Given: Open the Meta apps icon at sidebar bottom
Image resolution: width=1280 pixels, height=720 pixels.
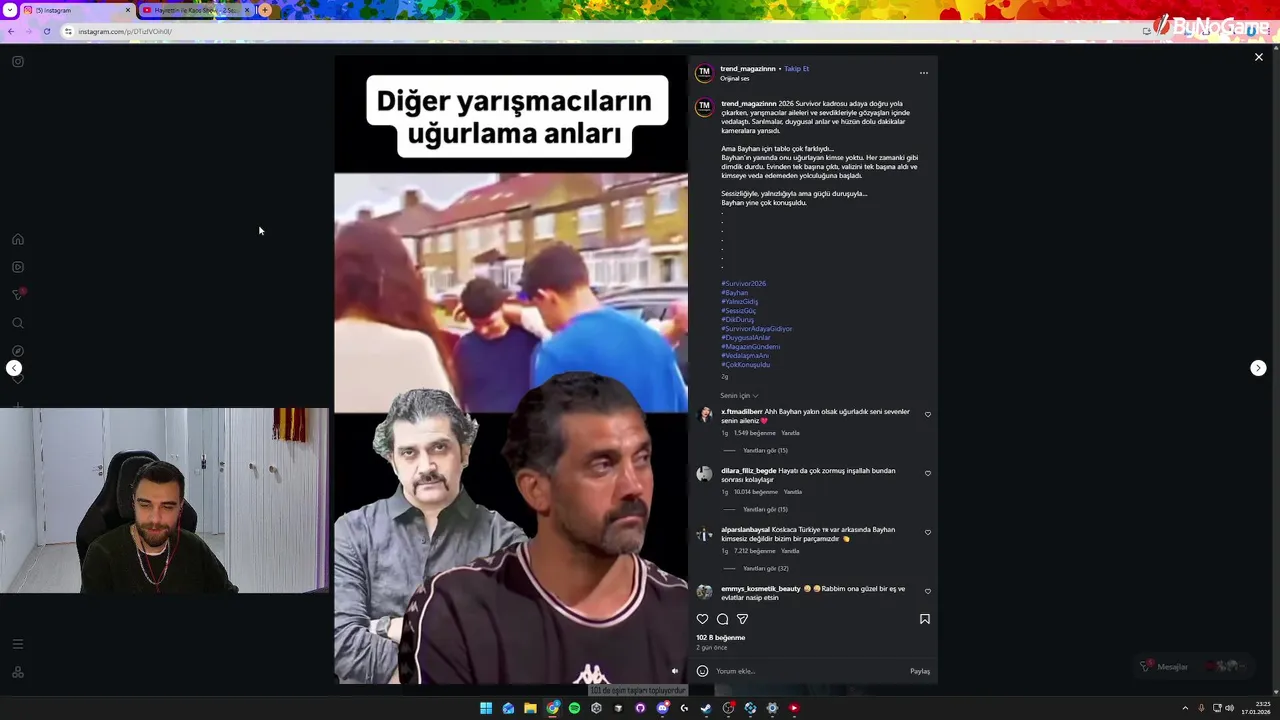Looking at the screenshot, I should [x=18, y=672].
